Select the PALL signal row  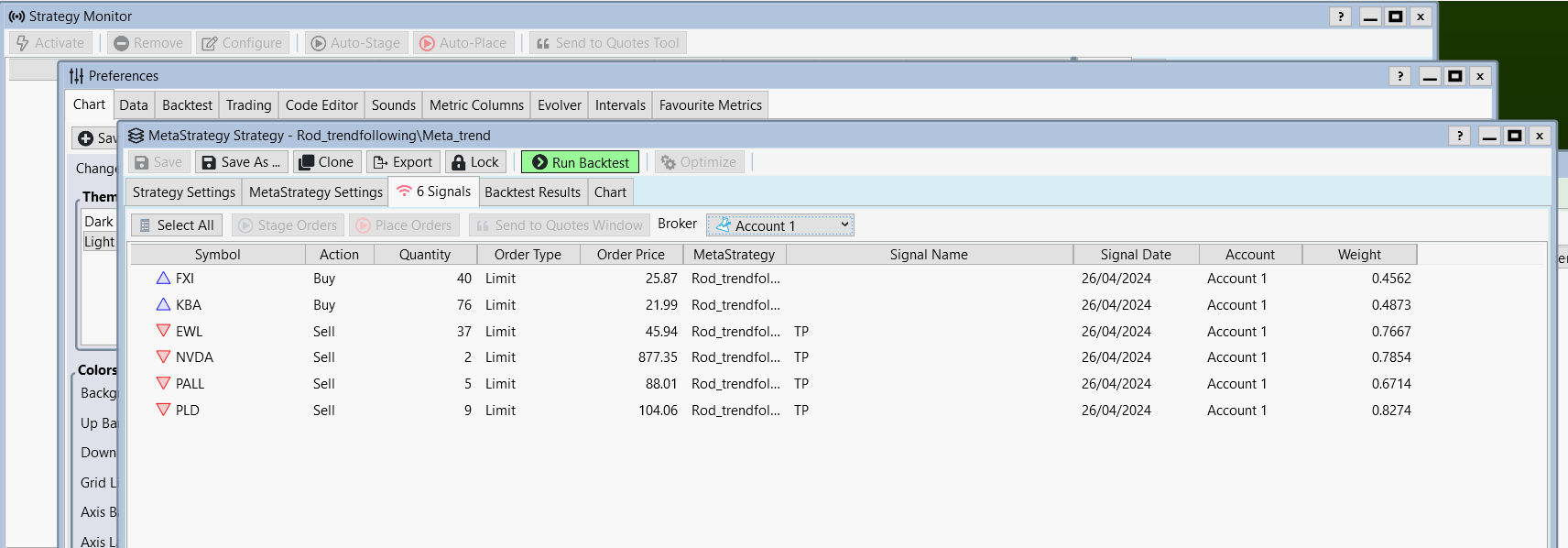[190, 384]
